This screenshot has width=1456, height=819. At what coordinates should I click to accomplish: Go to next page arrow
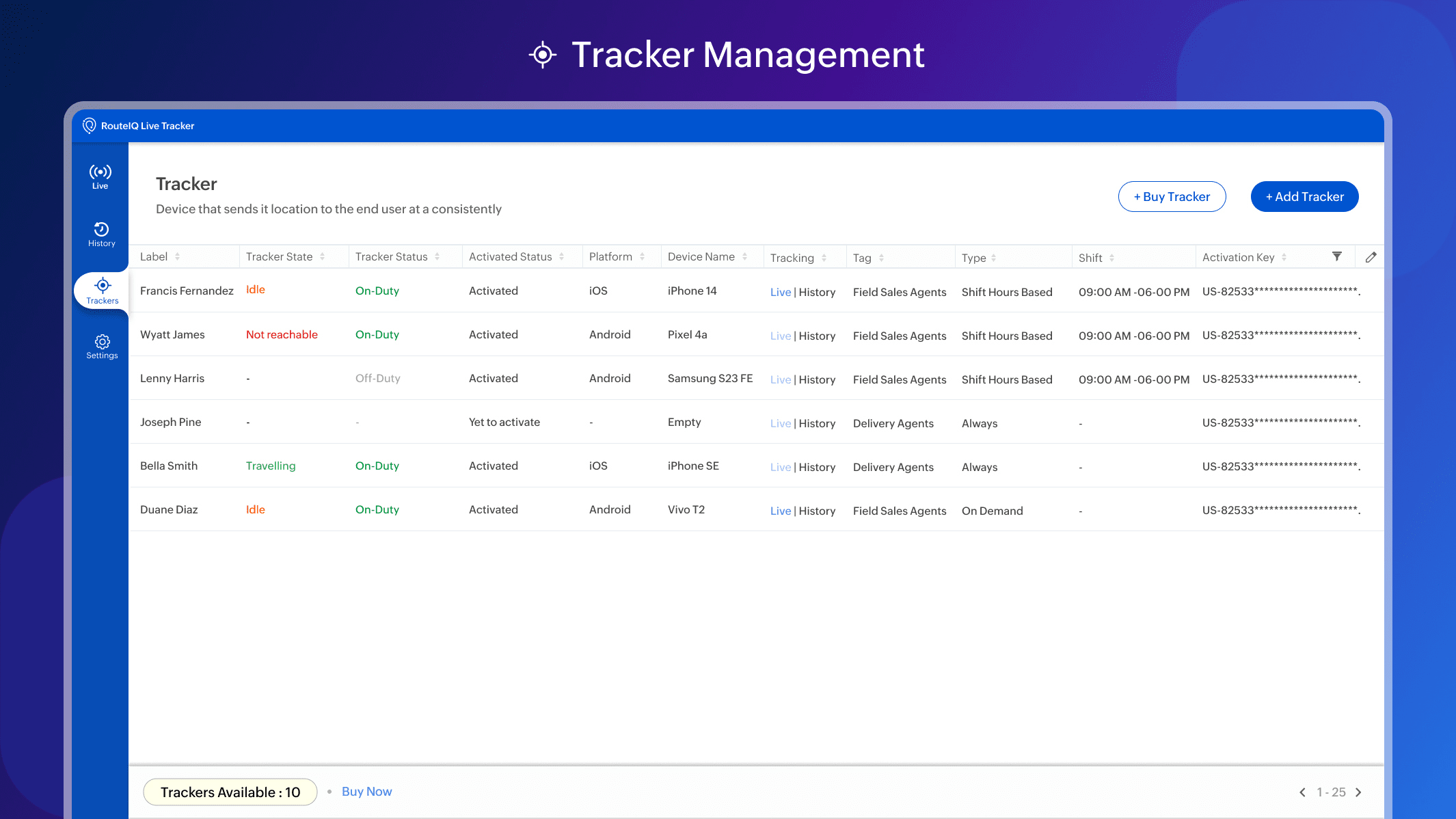pos(1359,792)
